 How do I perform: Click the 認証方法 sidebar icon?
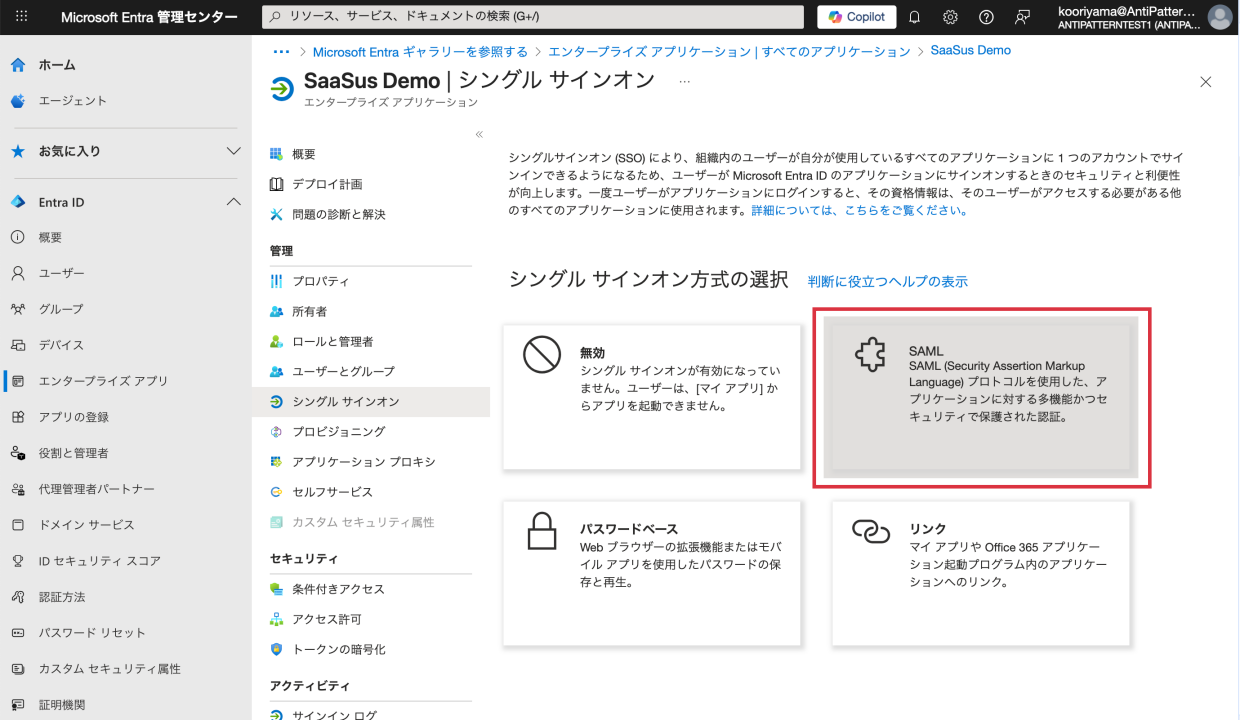point(18,597)
